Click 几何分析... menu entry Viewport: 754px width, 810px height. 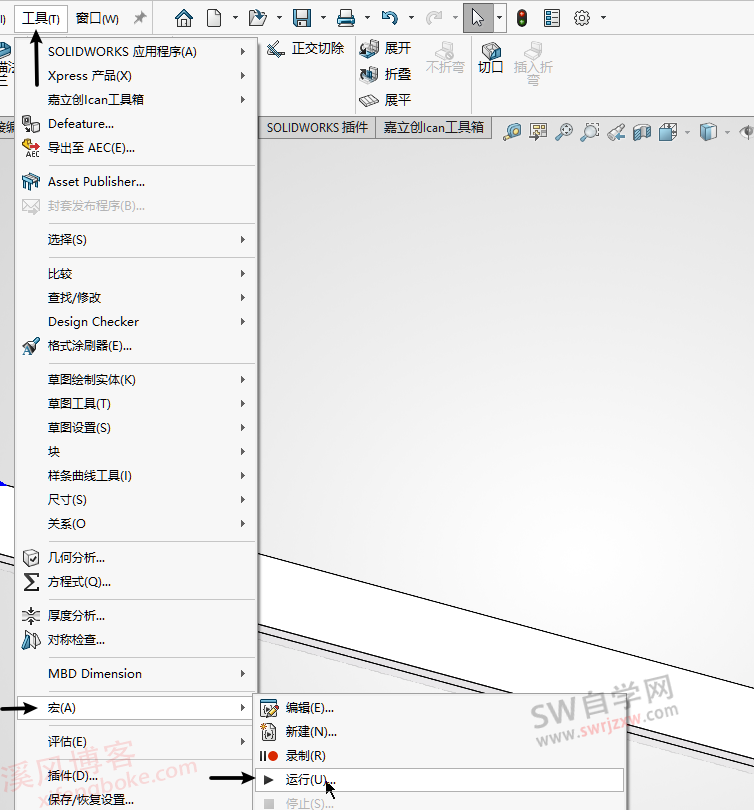pyautogui.click(x=137, y=558)
